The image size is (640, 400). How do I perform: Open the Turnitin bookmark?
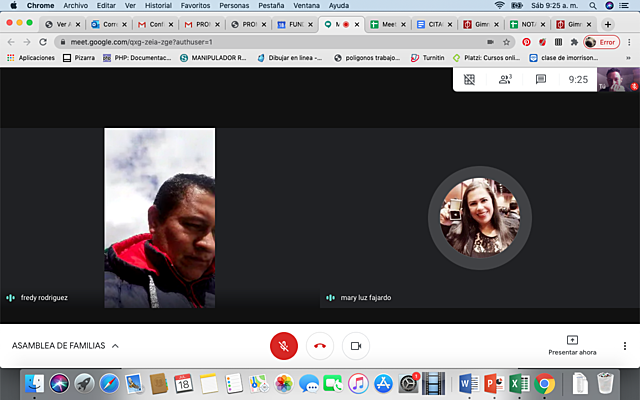pyautogui.click(x=427, y=58)
